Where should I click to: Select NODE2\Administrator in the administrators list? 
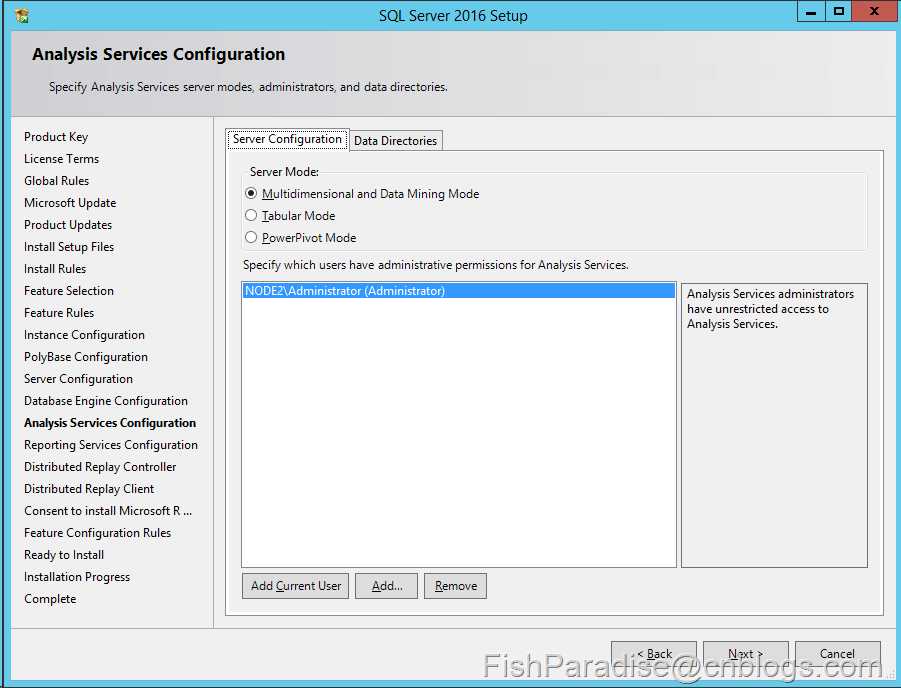tap(459, 291)
